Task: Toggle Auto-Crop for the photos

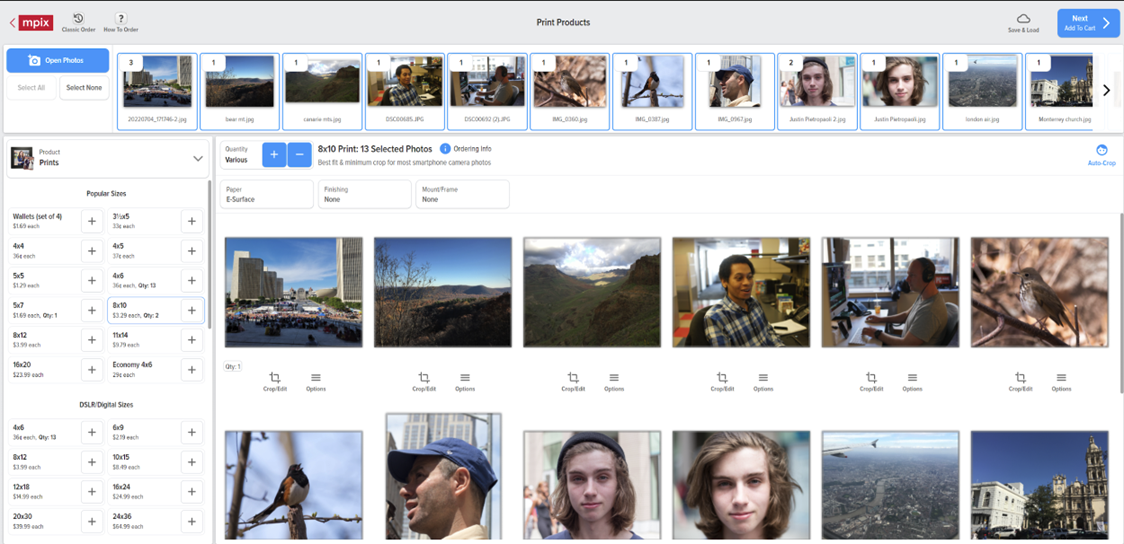Action: pyautogui.click(x=1101, y=151)
